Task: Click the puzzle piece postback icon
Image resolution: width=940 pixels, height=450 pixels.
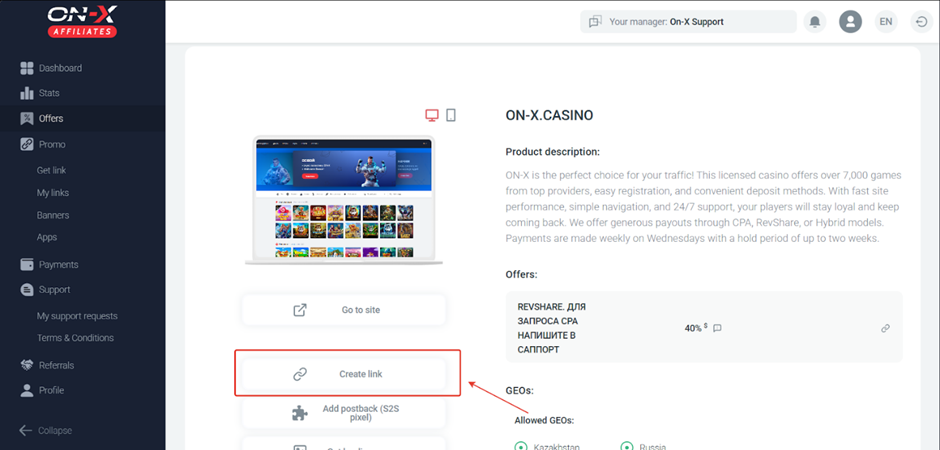Action: pyautogui.click(x=299, y=413)
